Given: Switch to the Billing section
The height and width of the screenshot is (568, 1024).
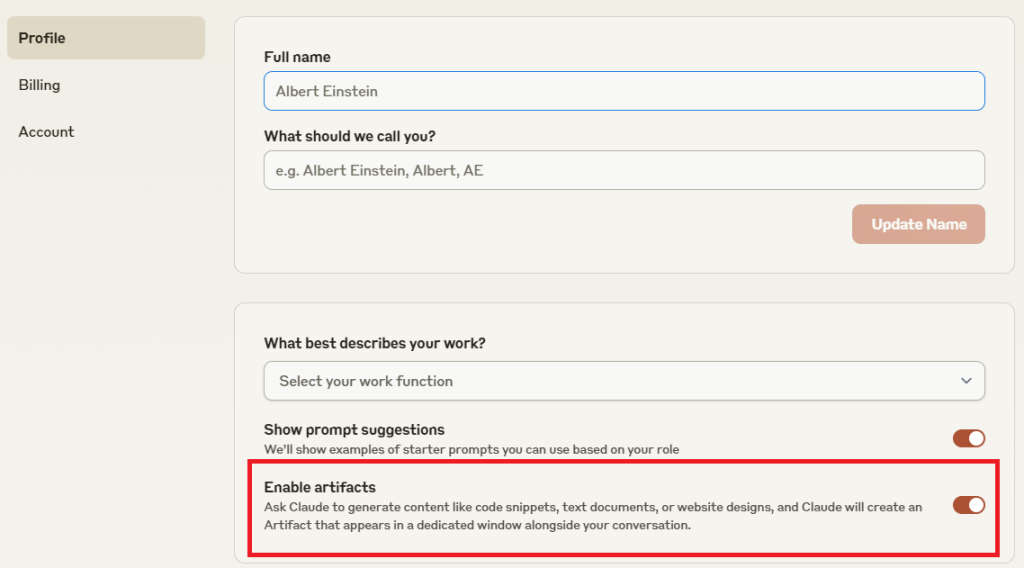Looking at the screenshot, I should point(39,85).
